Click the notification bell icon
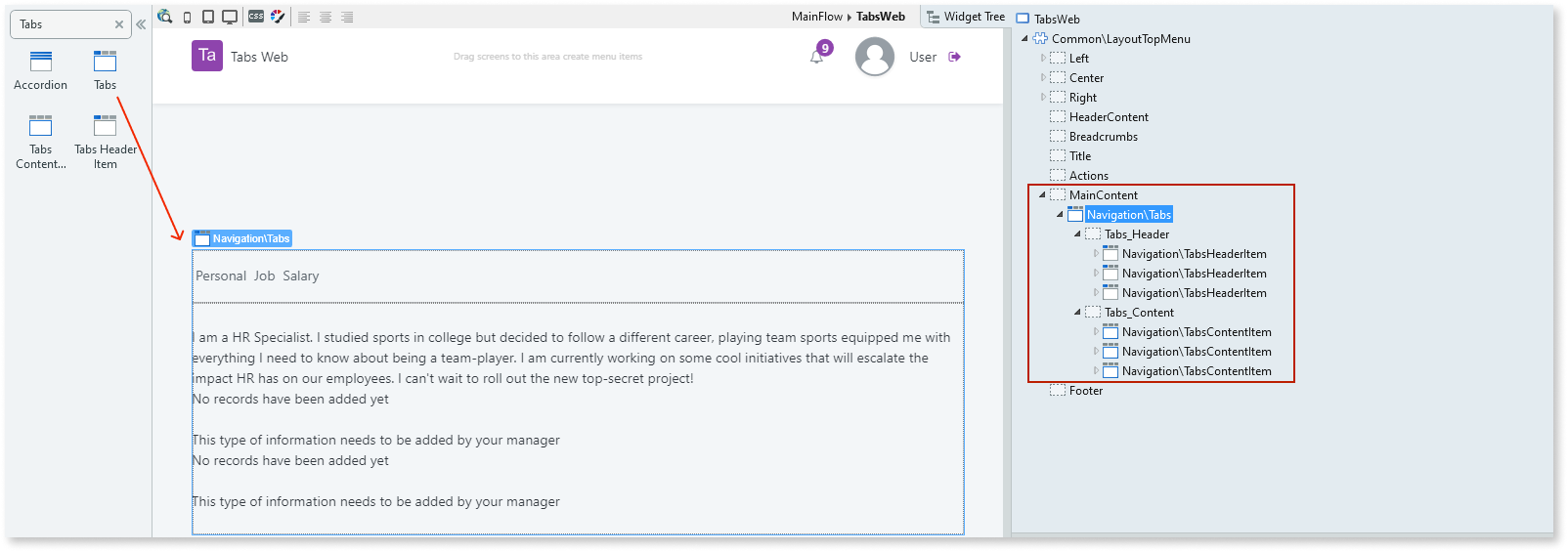Image resolution: width=1568 pixels, height=552 pixels. [816, 57]
